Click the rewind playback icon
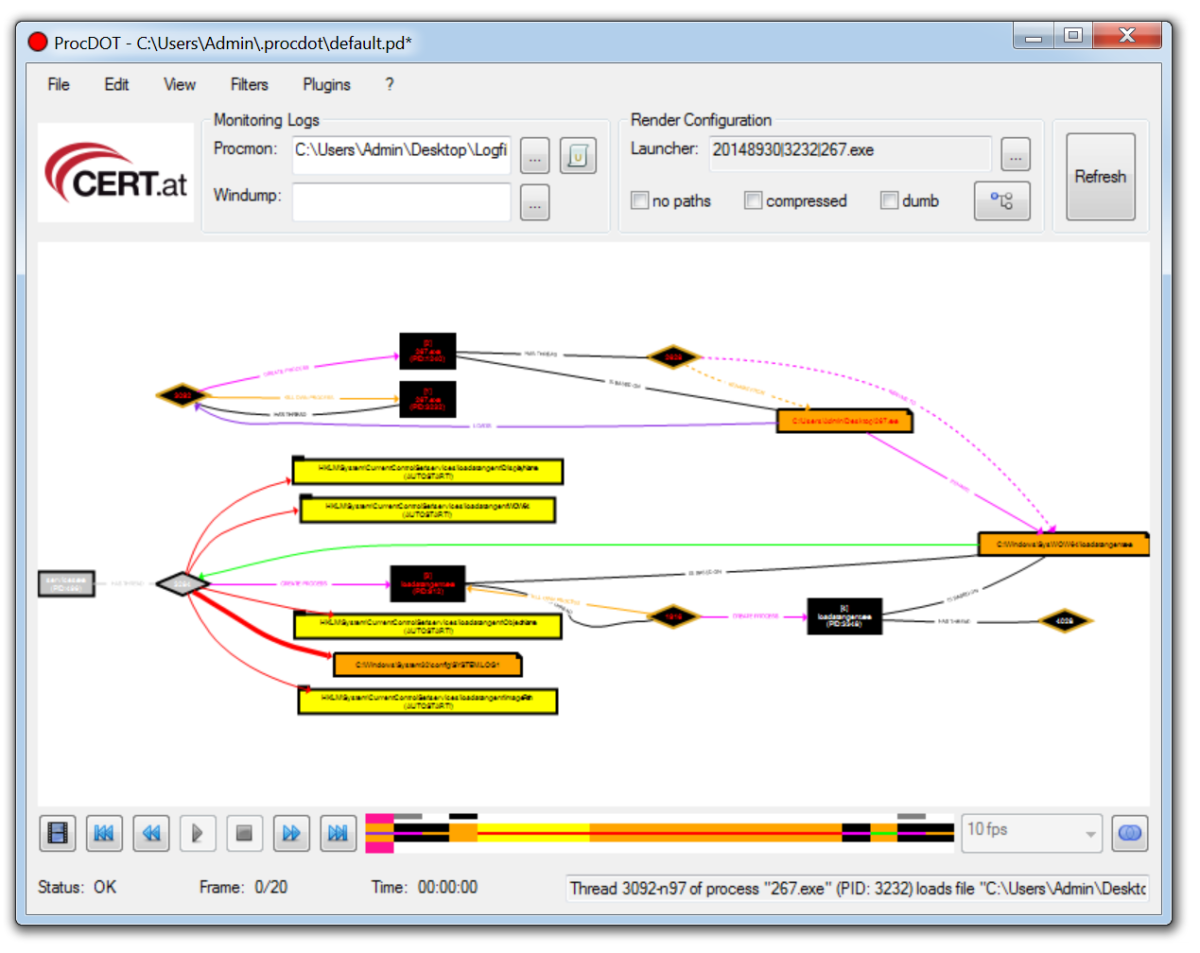The height and width of the screenshot is (953, 1200). point(151,833)
